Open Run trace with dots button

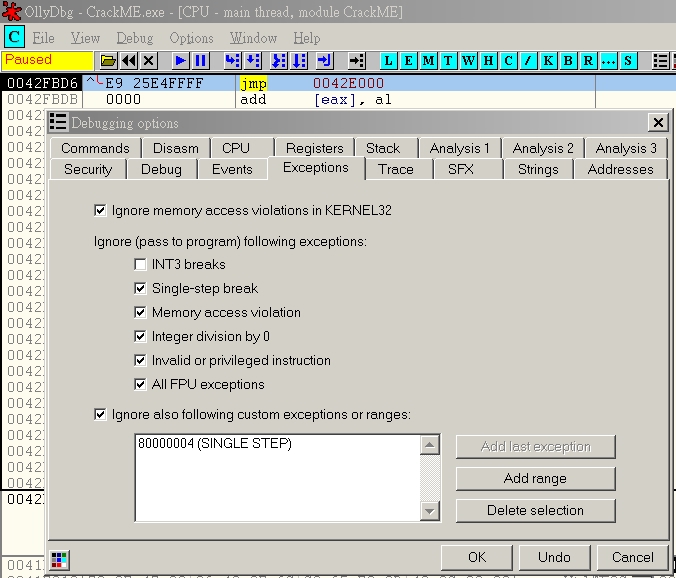coord(608,60)
